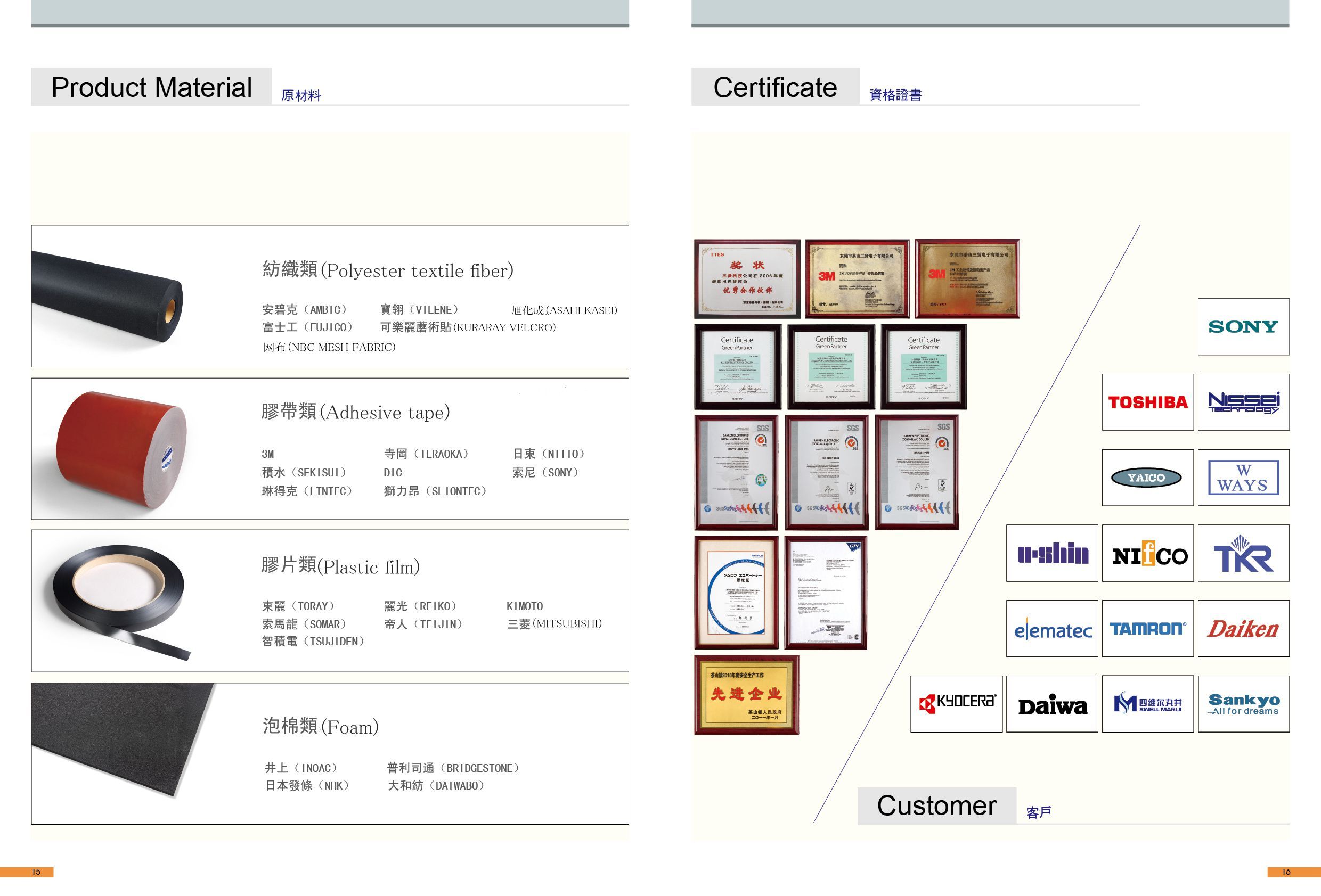Click the Daiwa logo
This screenshot has height=896, width=1321.
pyautogui.click(x=1052, y=704)
